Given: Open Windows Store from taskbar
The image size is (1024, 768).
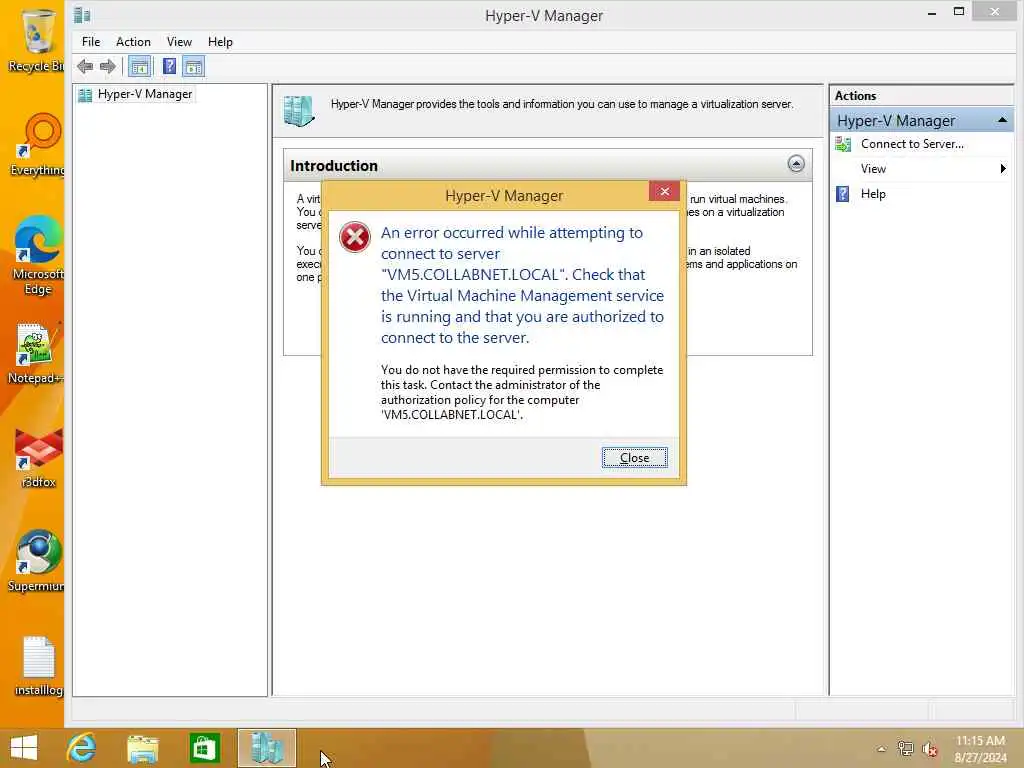Looking at the screenshot, I should coord(204,748).
